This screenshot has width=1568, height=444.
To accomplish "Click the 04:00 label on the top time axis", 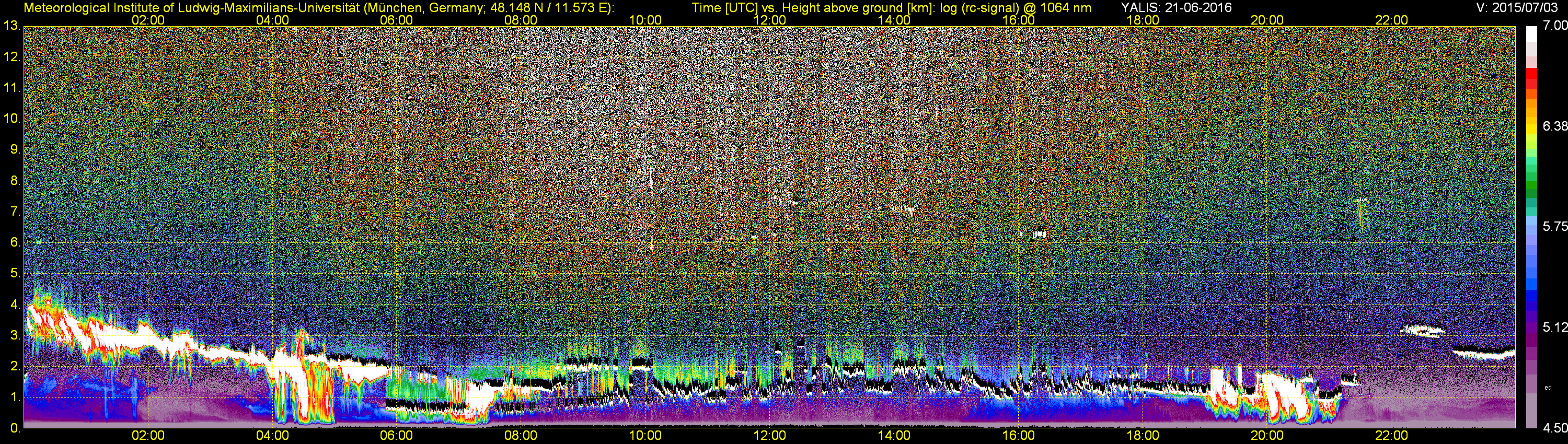I will tap(272, 20).
